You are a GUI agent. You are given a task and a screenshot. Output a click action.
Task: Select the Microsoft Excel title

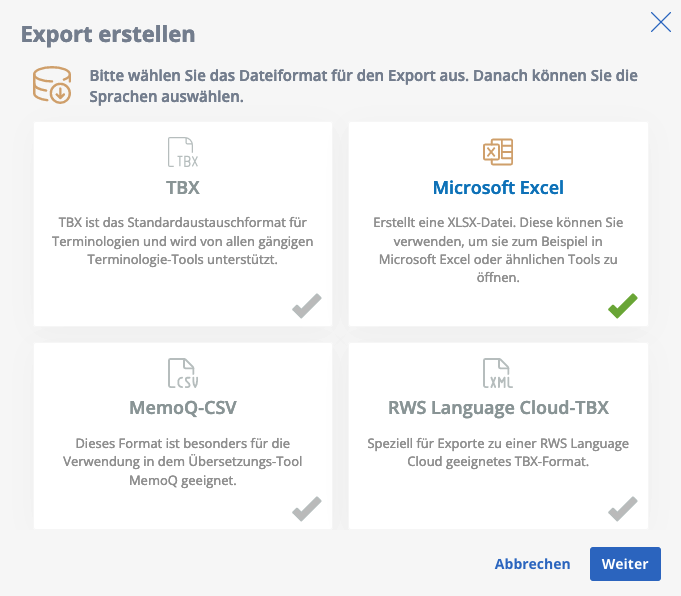pos(498,188)
